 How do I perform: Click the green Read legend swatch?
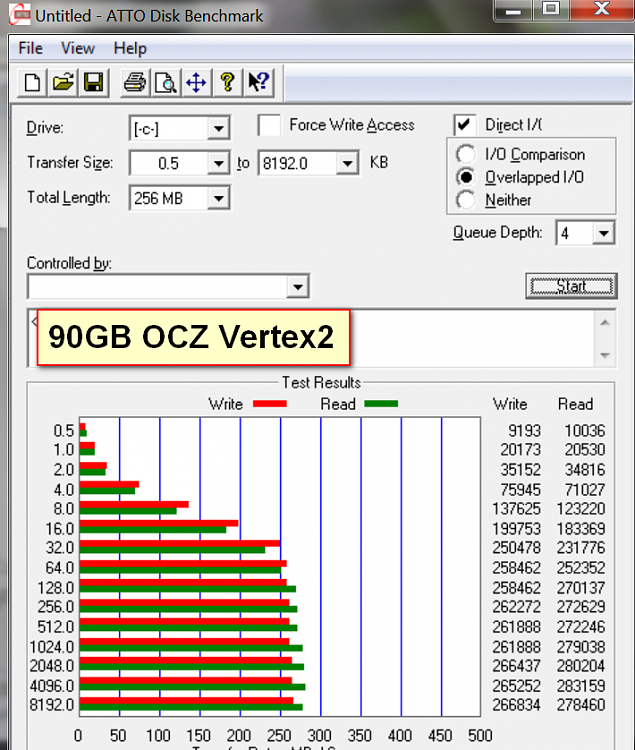[x=381, y=404]
